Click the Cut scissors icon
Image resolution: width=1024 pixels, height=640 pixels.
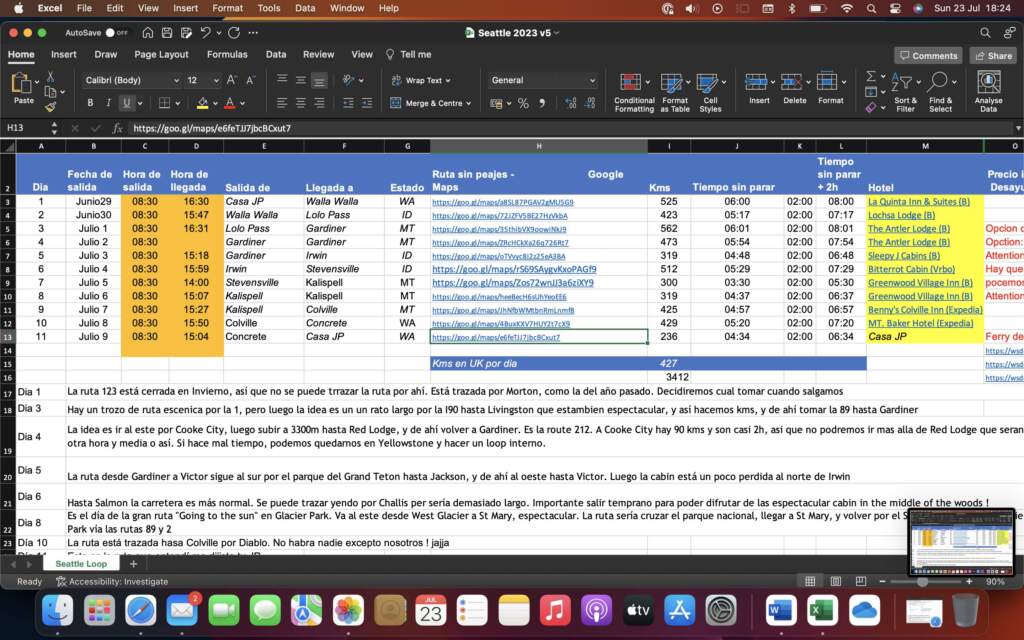click(x=50, y=77)
